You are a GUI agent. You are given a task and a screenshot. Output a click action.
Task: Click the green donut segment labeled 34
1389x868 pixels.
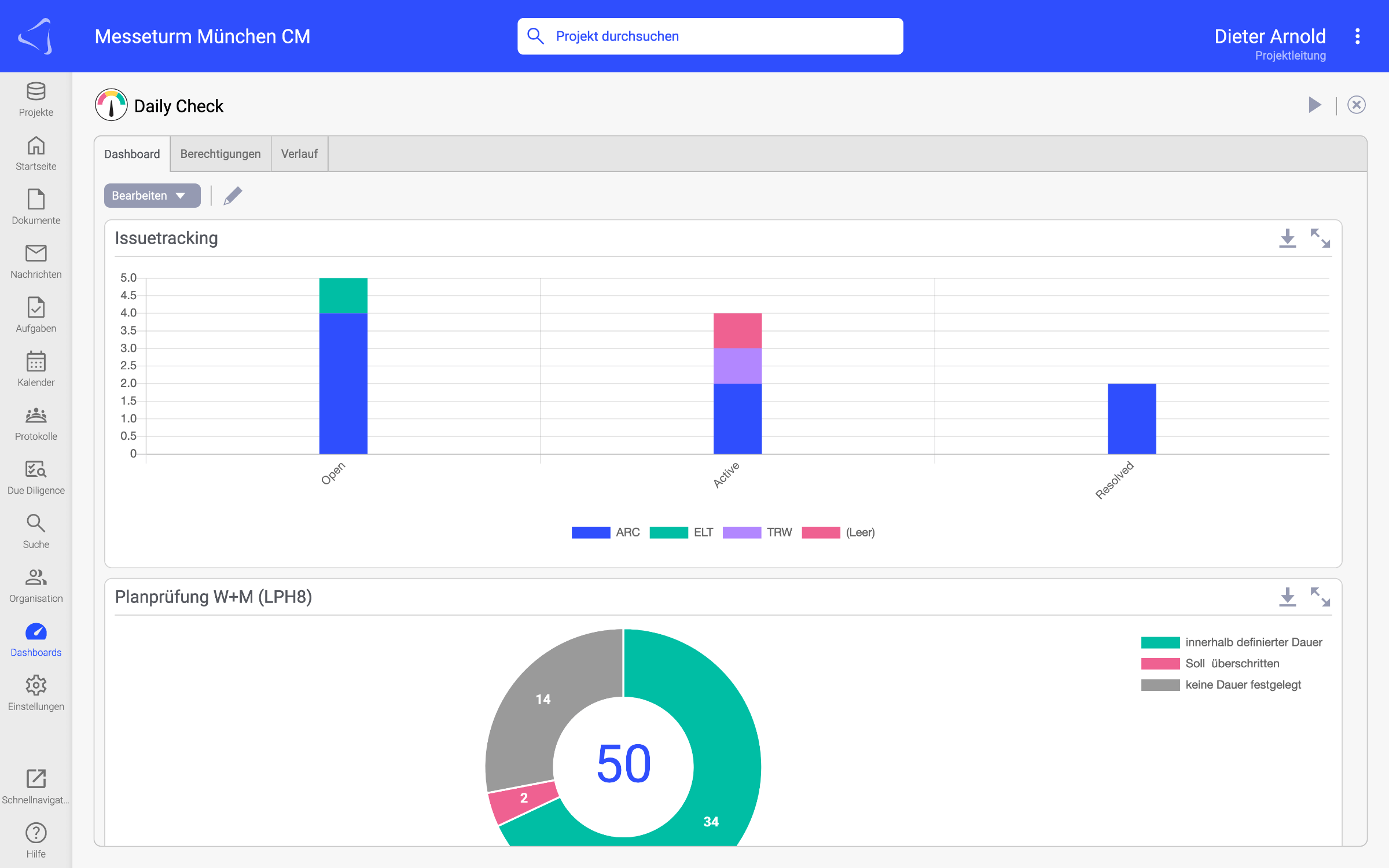point(711,822)
